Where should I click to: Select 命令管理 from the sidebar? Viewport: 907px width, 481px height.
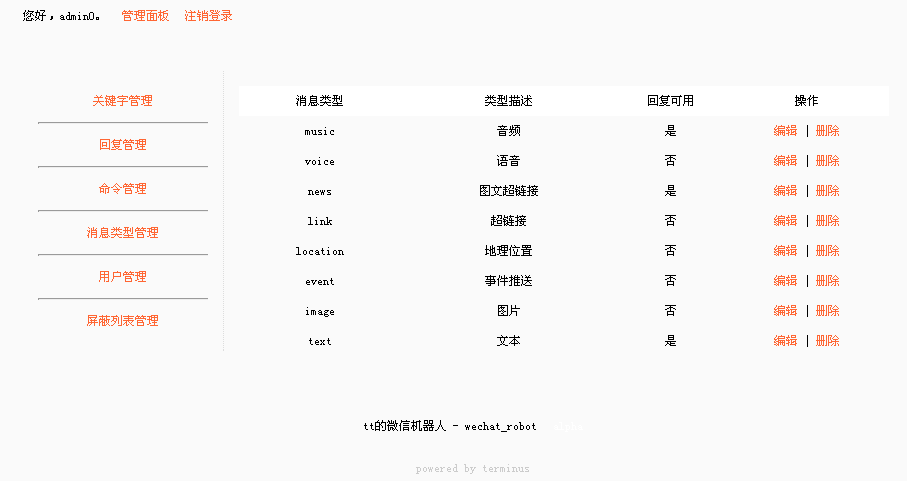click(122, 189)
